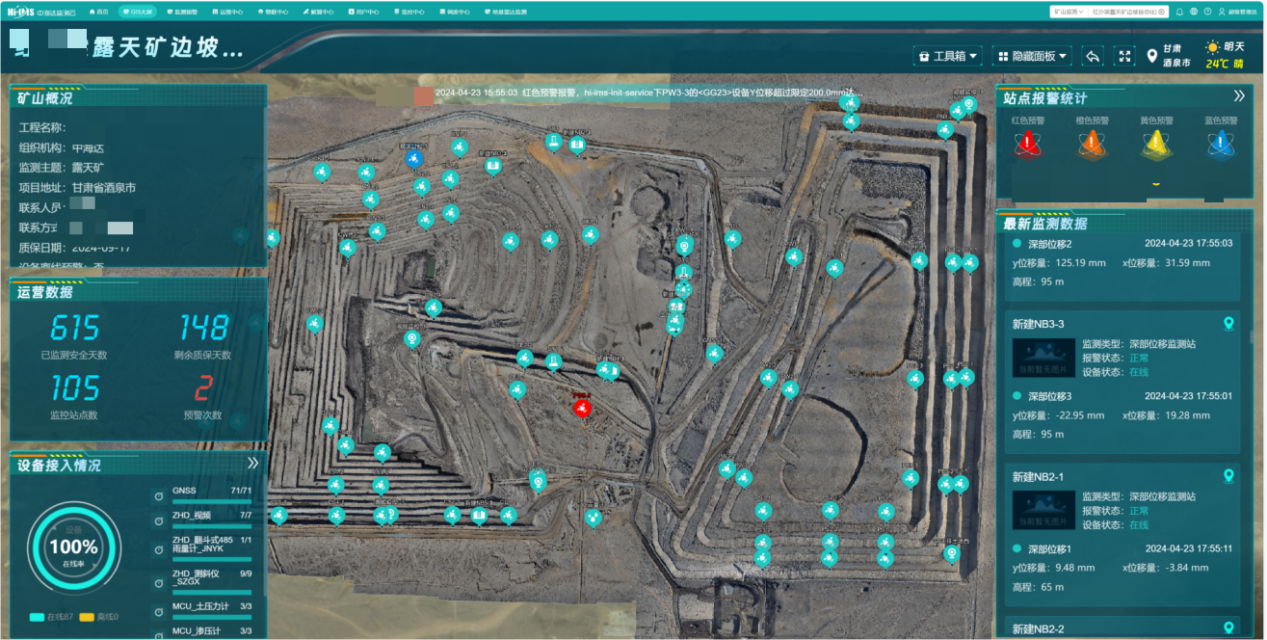Screen dimensions: 1267x640
Task: Click the red alarm map marker
Action: pyautogui.click(x=582, y=407)
